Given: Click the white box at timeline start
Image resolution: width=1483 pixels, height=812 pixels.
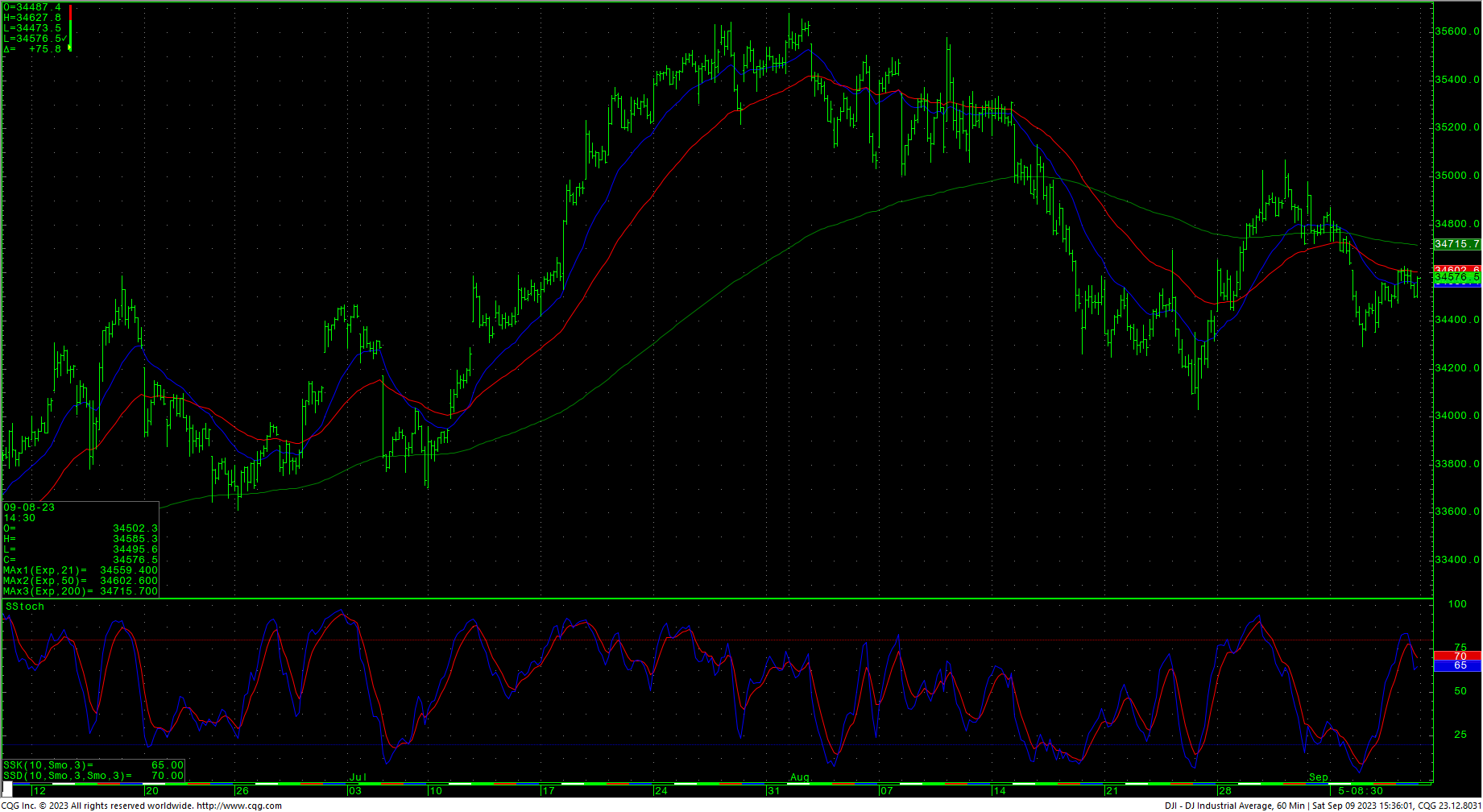Looking at the screenshot, I should point(8,790).
